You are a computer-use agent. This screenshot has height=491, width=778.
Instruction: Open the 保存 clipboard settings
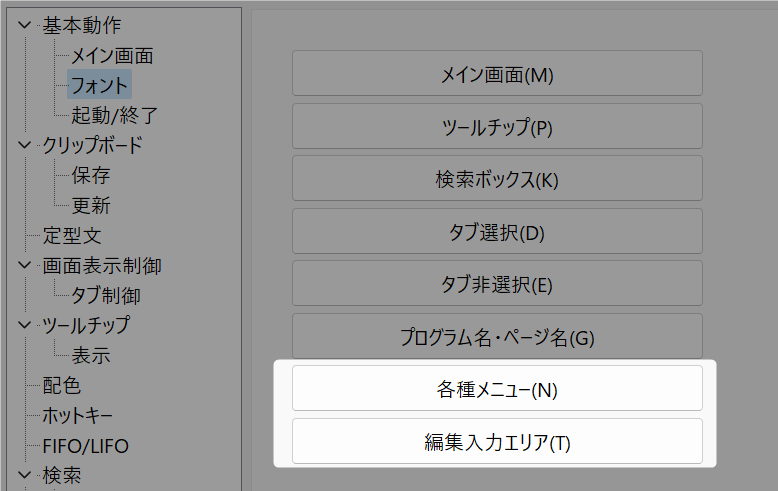[91, 176]
